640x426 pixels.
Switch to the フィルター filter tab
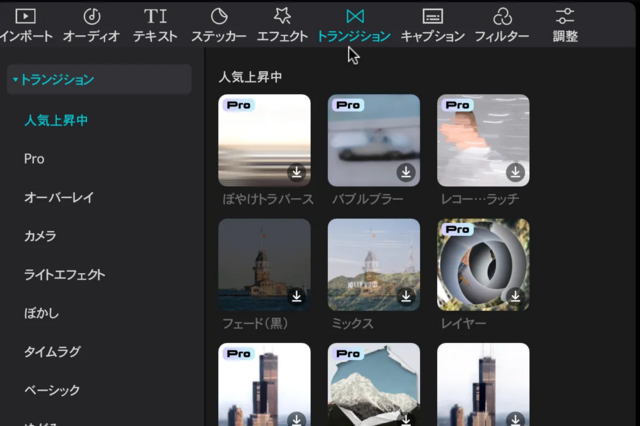point(502,25)
